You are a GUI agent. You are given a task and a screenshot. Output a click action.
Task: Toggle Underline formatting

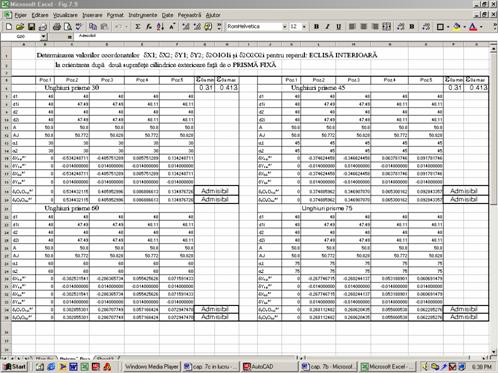(x=338, y=27)
